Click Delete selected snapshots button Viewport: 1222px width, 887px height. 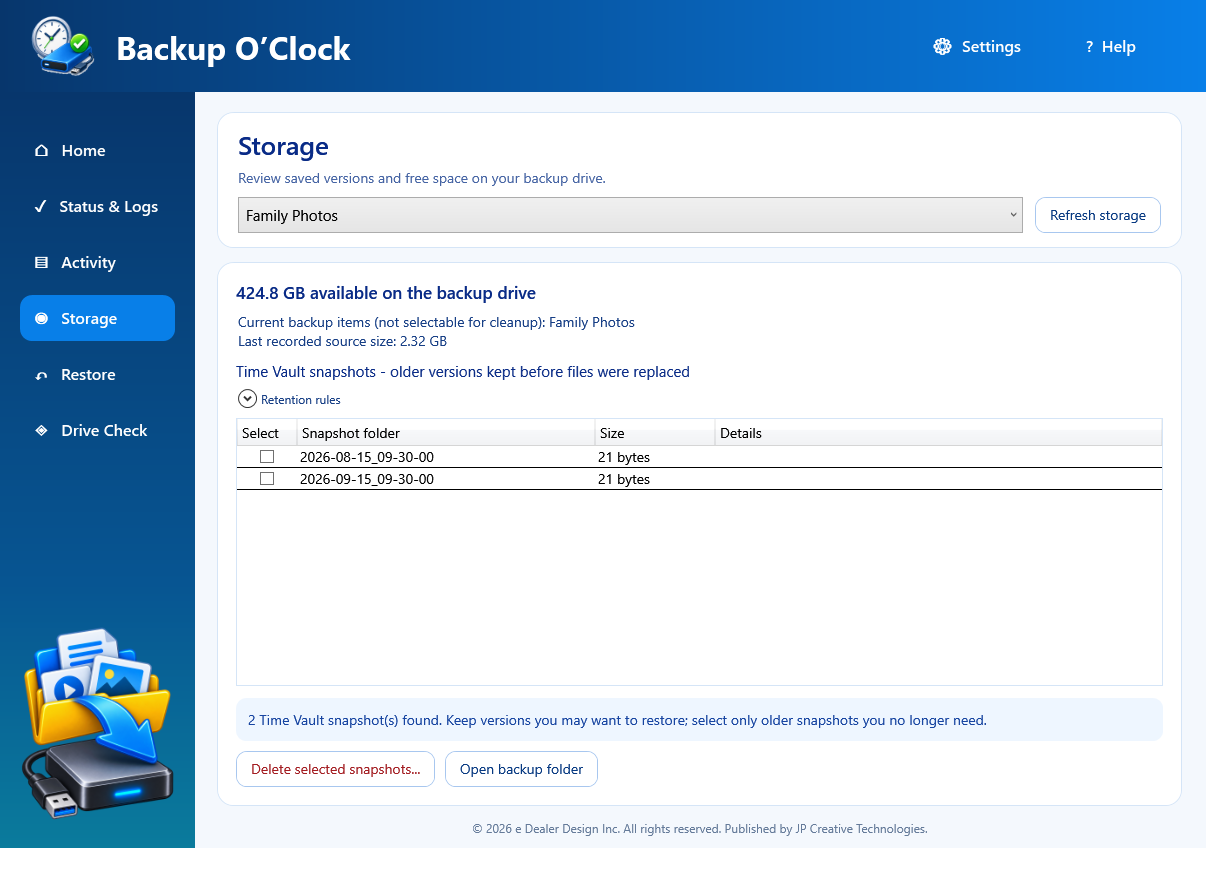[335, 769]
